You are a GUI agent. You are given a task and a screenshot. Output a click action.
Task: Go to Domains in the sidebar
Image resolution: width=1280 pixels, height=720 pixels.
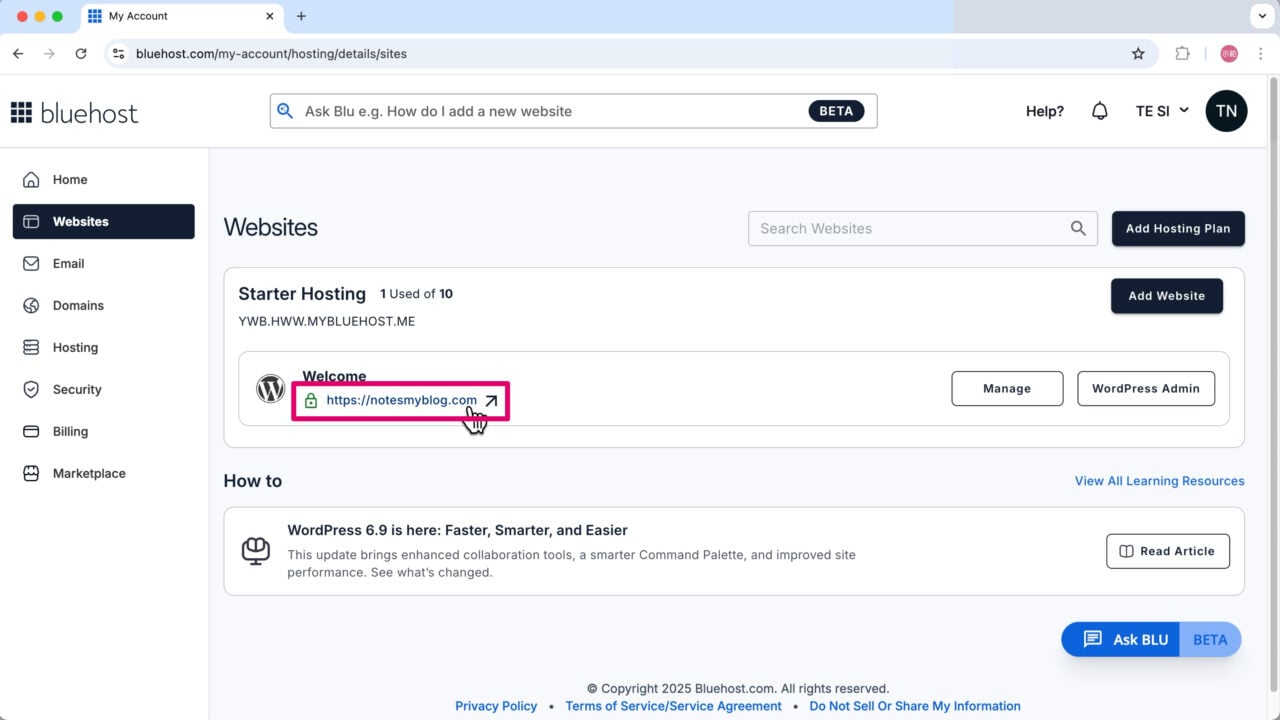click(78, 306)
